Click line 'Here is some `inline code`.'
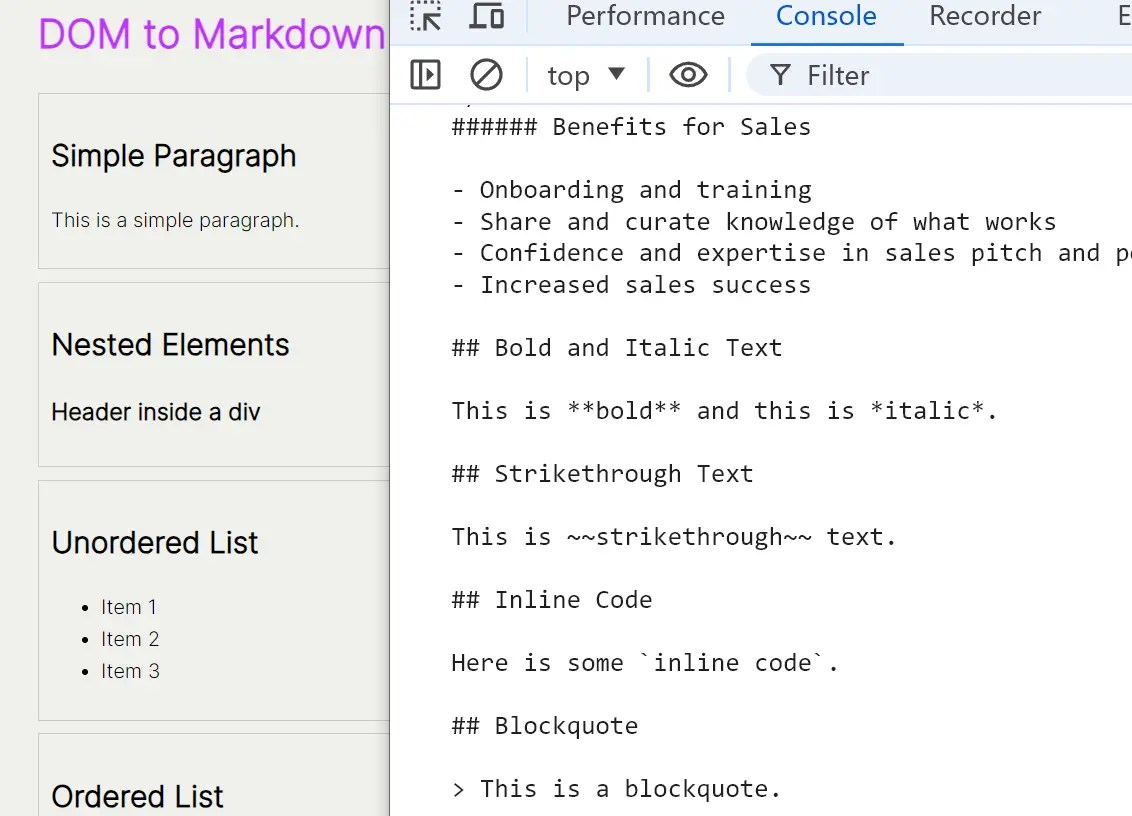Viewport: 1132px width, 816px height. [x=645, y=662]
